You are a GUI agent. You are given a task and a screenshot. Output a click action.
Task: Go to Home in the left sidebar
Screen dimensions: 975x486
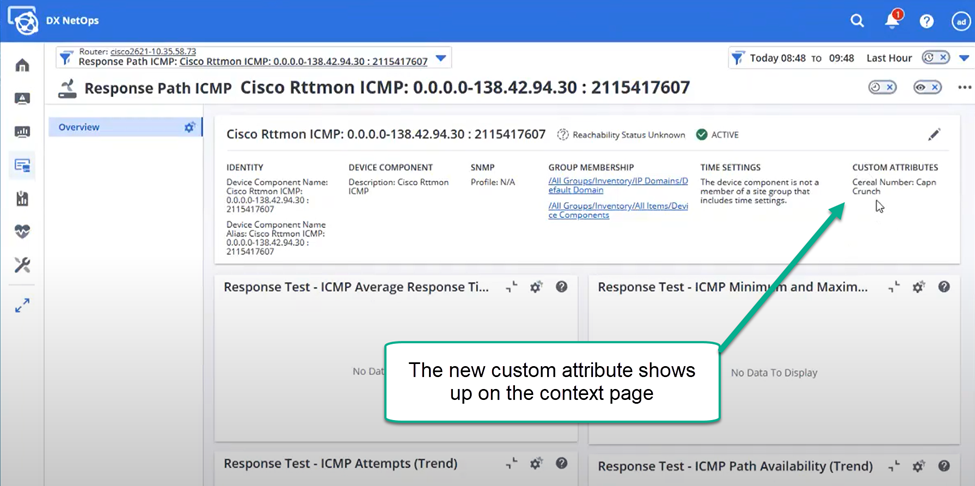click(x=22, y=65)
